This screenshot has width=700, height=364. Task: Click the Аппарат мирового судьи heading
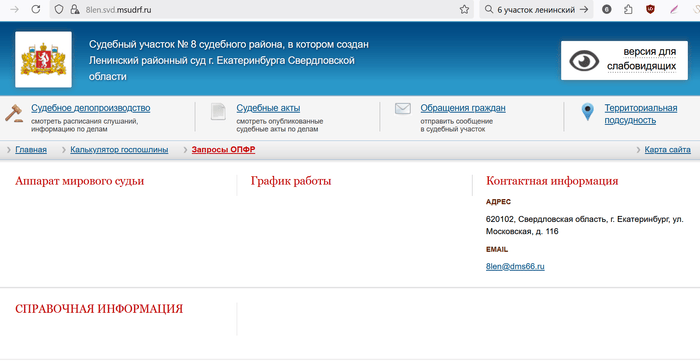[79, 181]
